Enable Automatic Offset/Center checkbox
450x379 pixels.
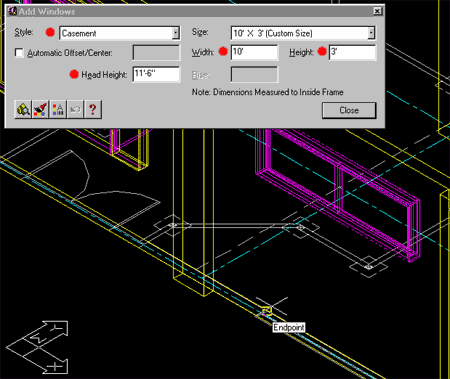(19, 53)
